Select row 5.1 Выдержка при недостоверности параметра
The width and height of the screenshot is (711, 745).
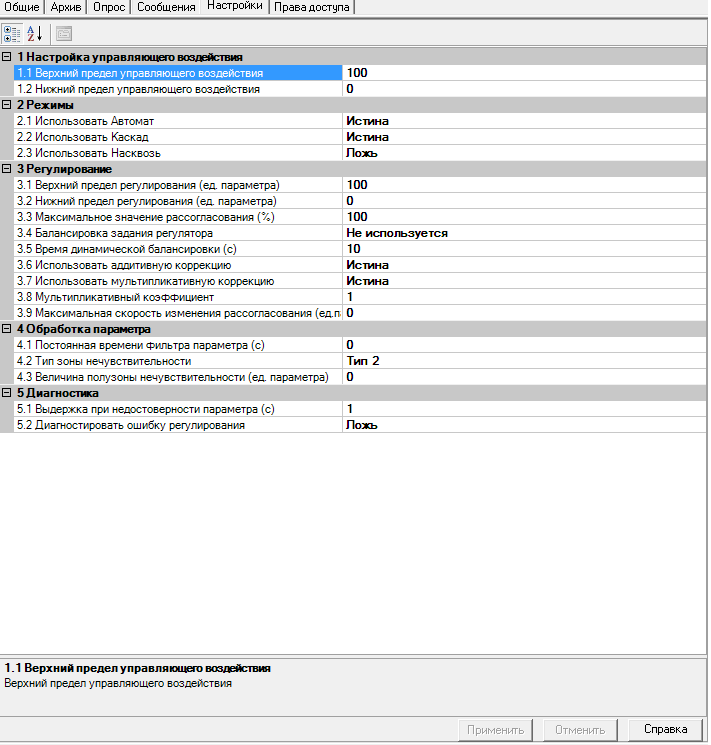[178, 409]
